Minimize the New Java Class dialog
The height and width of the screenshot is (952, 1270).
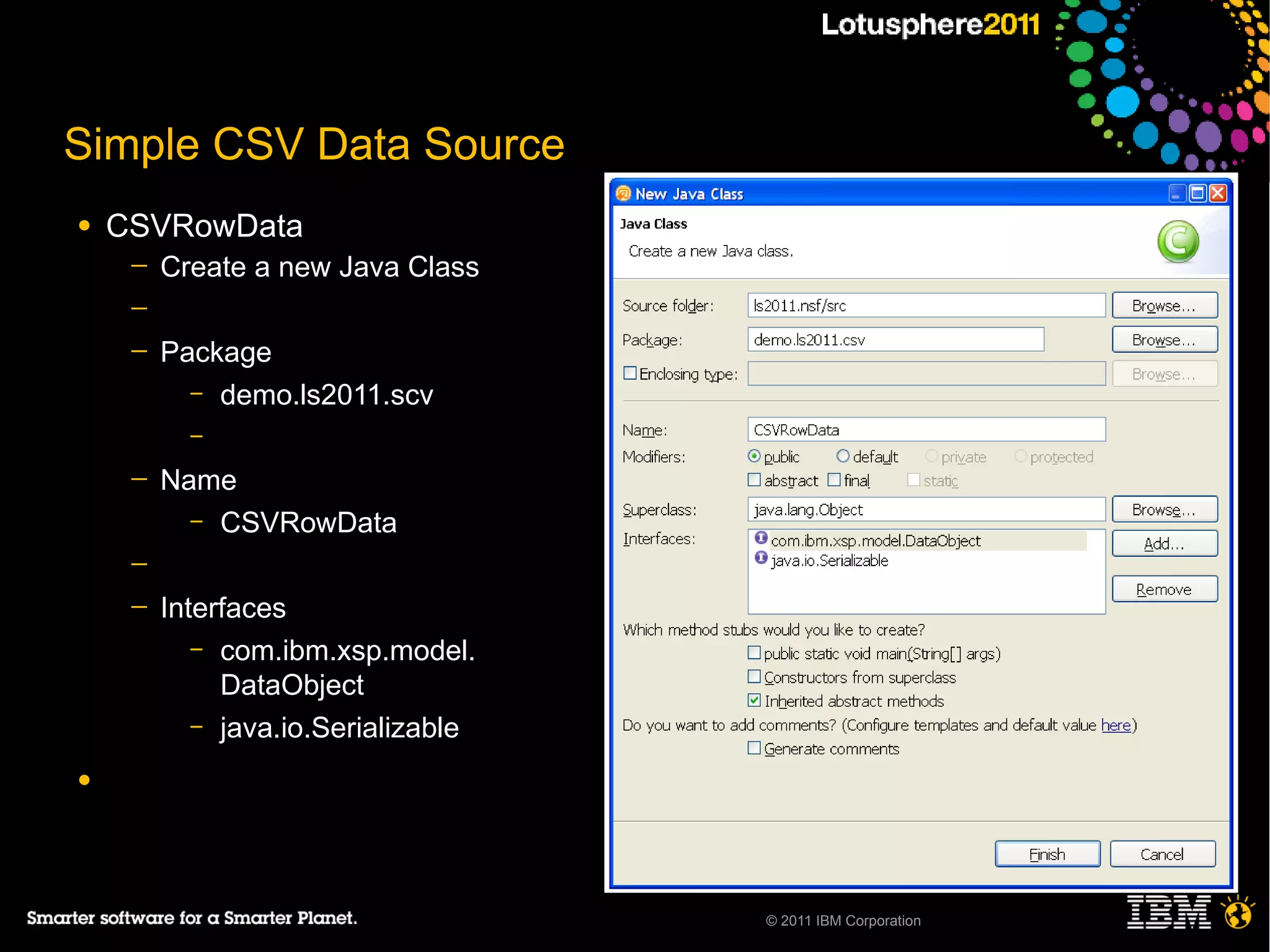(x=1176, y=194)
